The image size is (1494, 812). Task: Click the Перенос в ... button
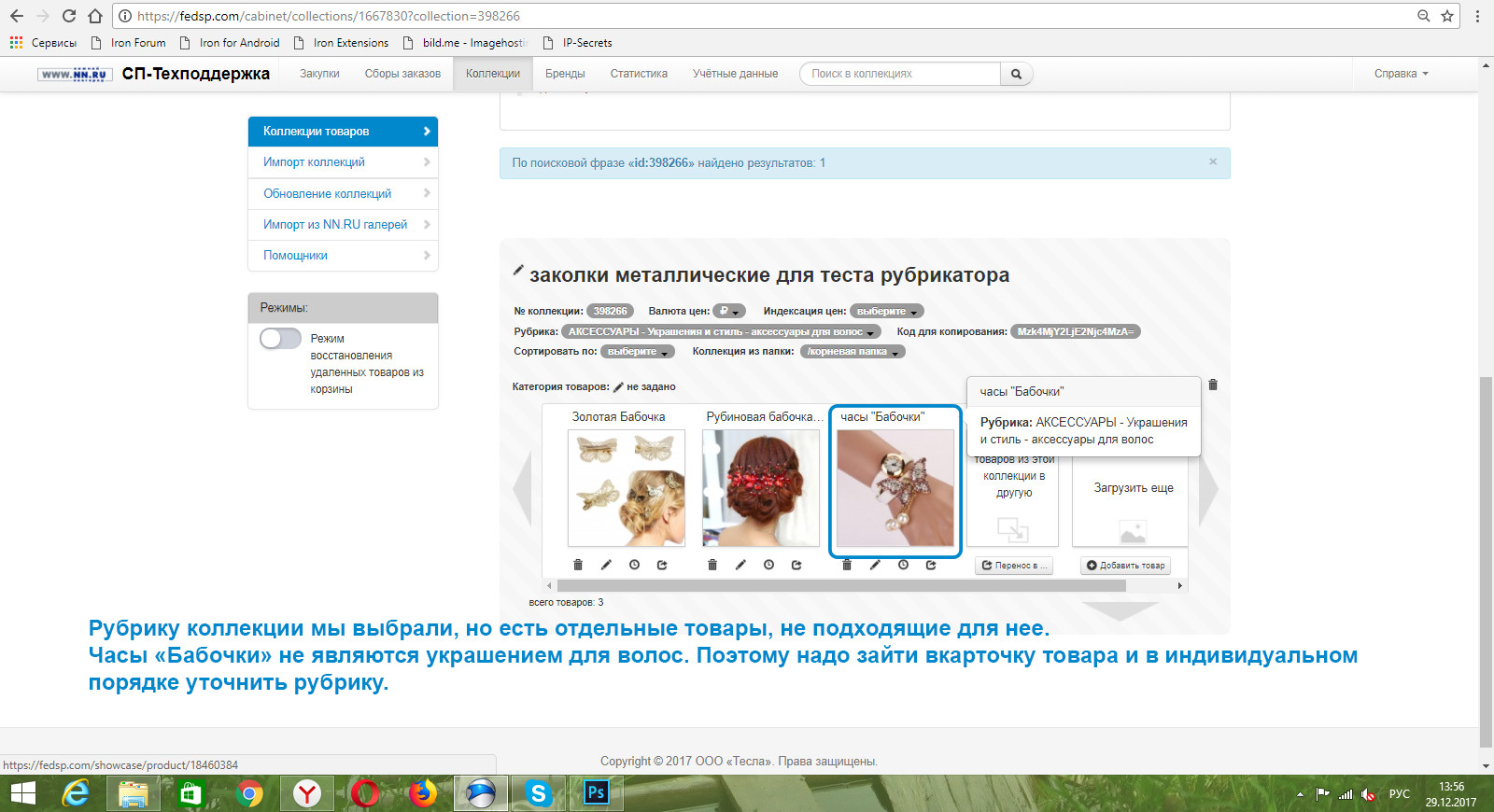[x=1014, y=565]
